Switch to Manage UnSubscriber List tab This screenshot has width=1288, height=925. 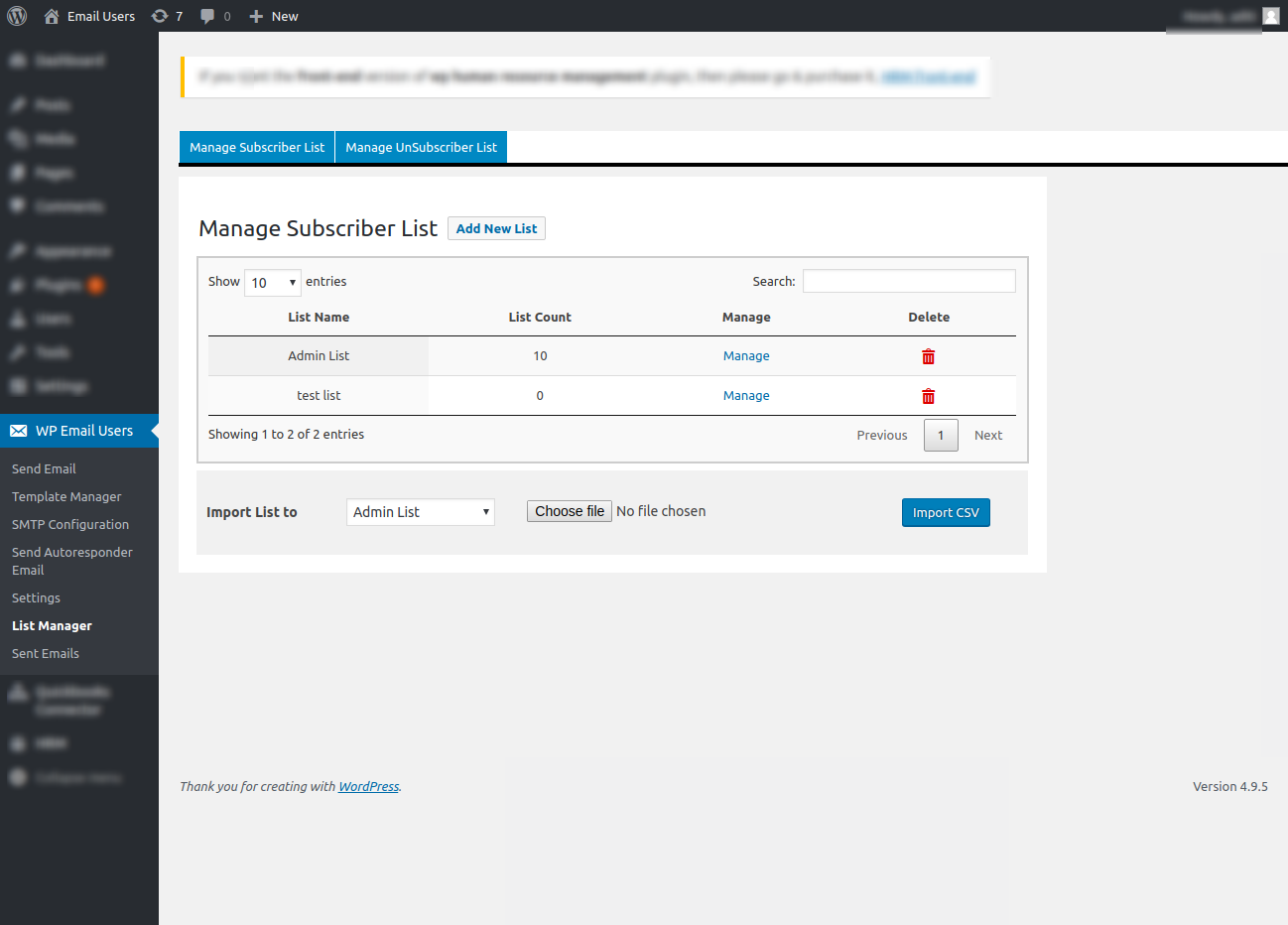pyautogui.click(x=422, y=147)
